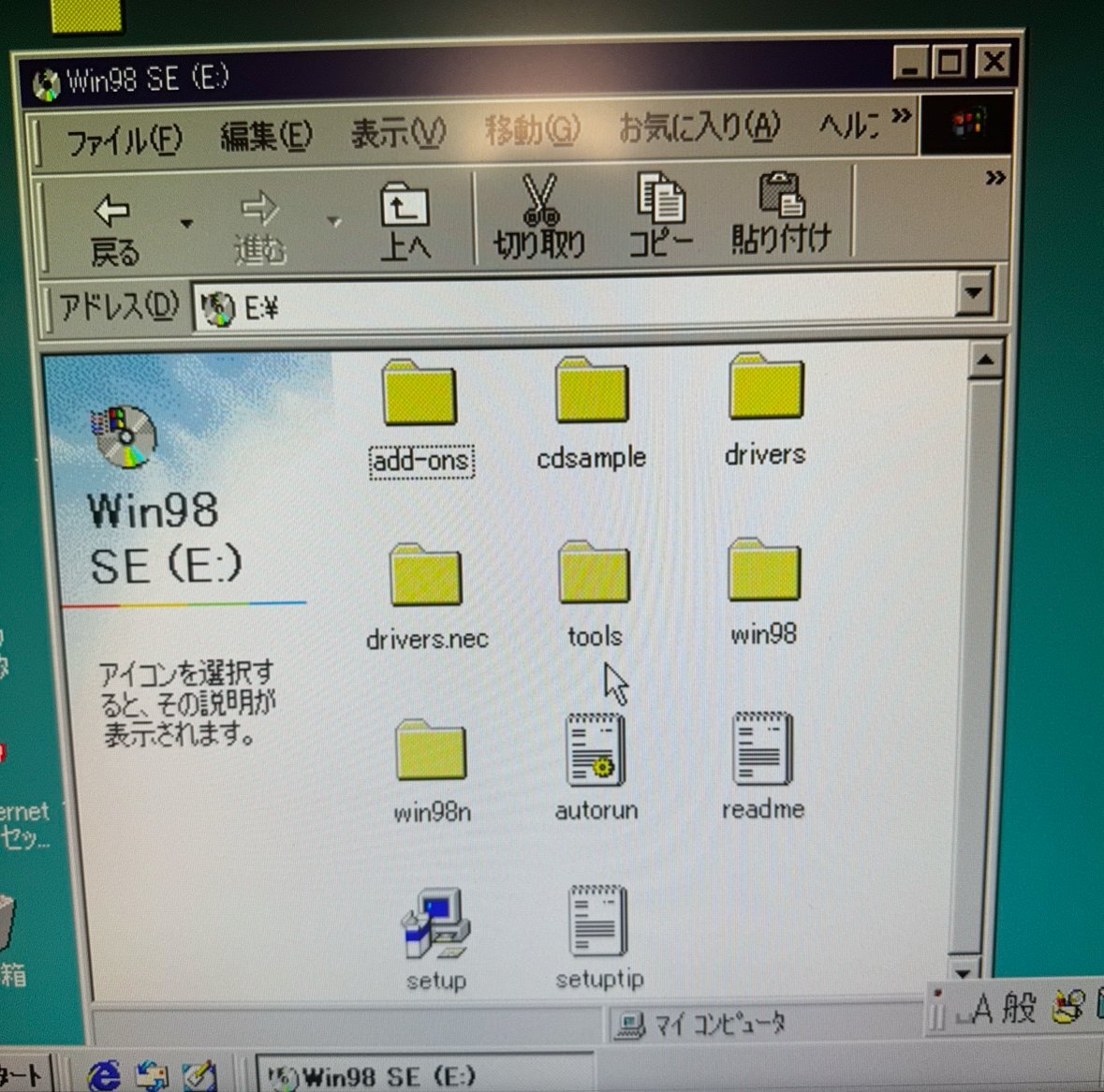This screenshot has height=1092, width=1104.
Task: Click into the address field showing E:¥
Action: 574,304
